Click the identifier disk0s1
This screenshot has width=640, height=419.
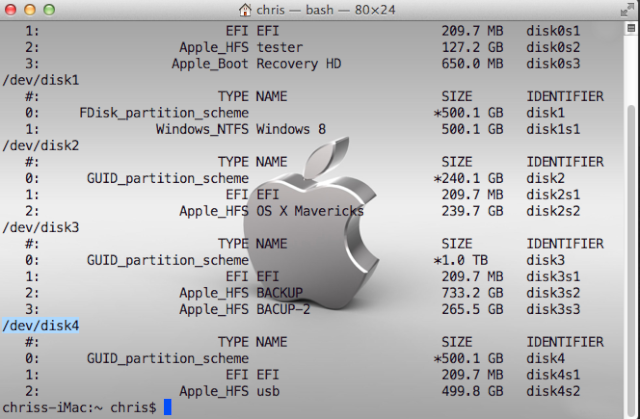tap(553, 31)
